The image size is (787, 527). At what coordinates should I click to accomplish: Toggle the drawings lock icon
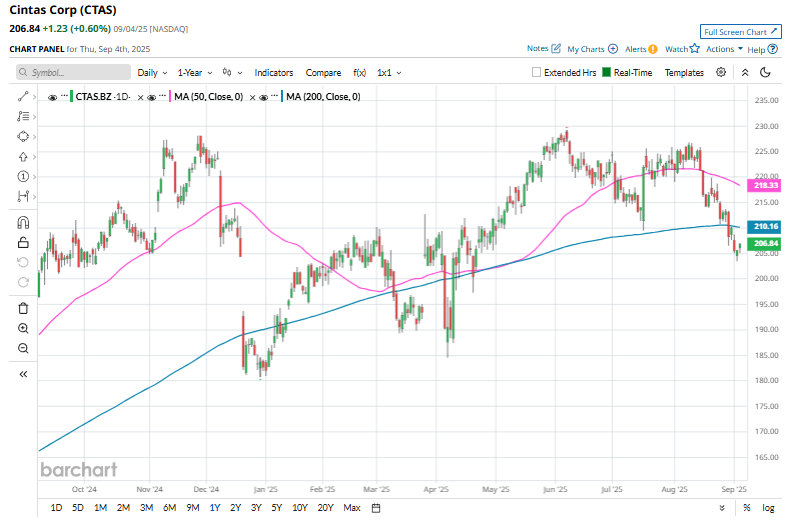[x=23, y=242]
